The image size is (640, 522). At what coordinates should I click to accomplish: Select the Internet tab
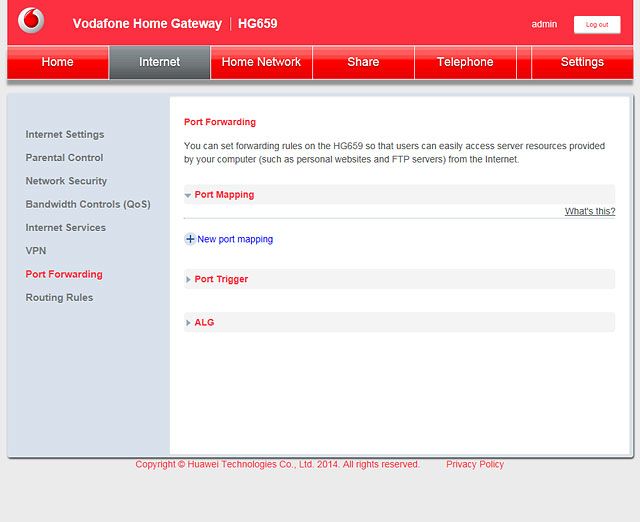[x=159, y=62]
